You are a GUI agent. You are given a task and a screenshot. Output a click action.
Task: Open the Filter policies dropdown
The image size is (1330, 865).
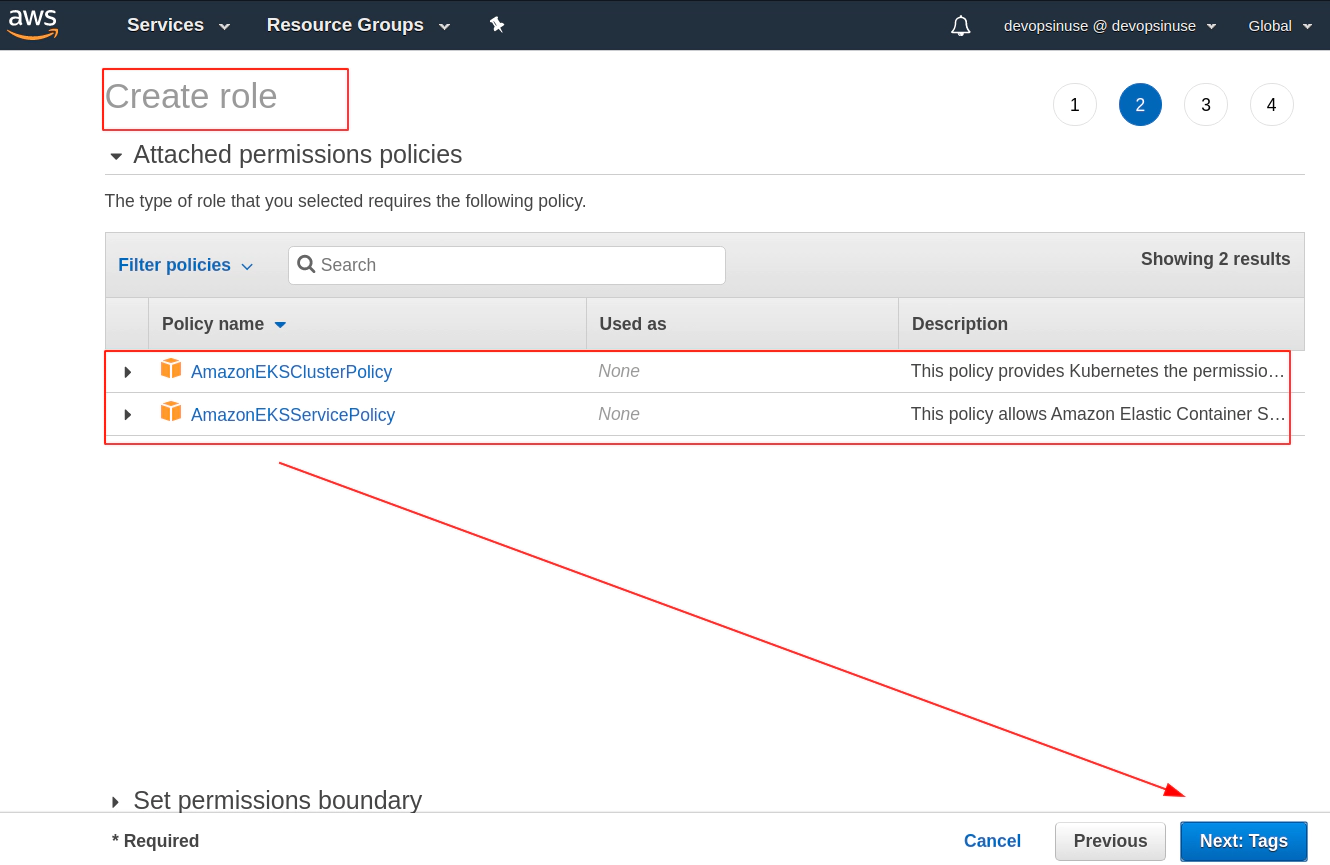pyautogui.click(x=186, y=265)
